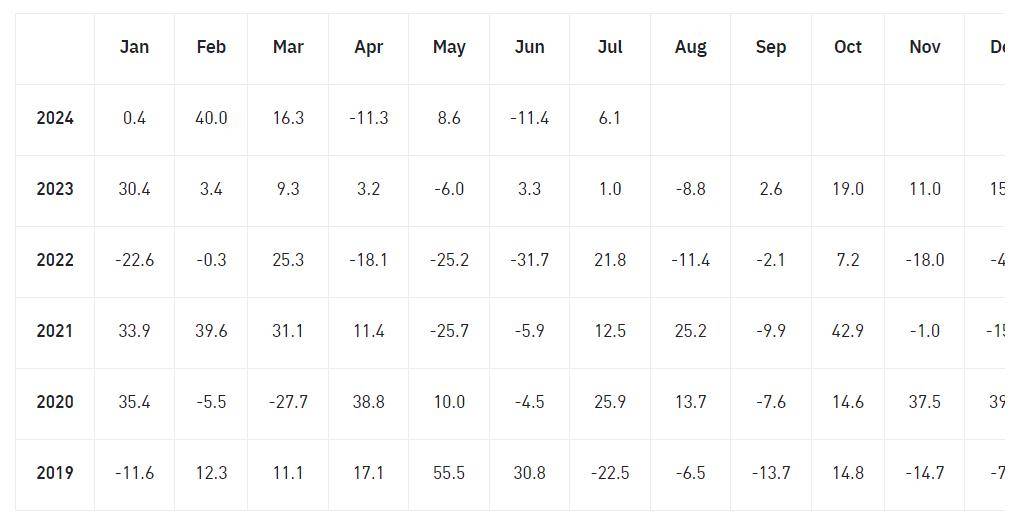Click the Nov column header
This screenshot has height=512, width=1031.
(925, 47)
